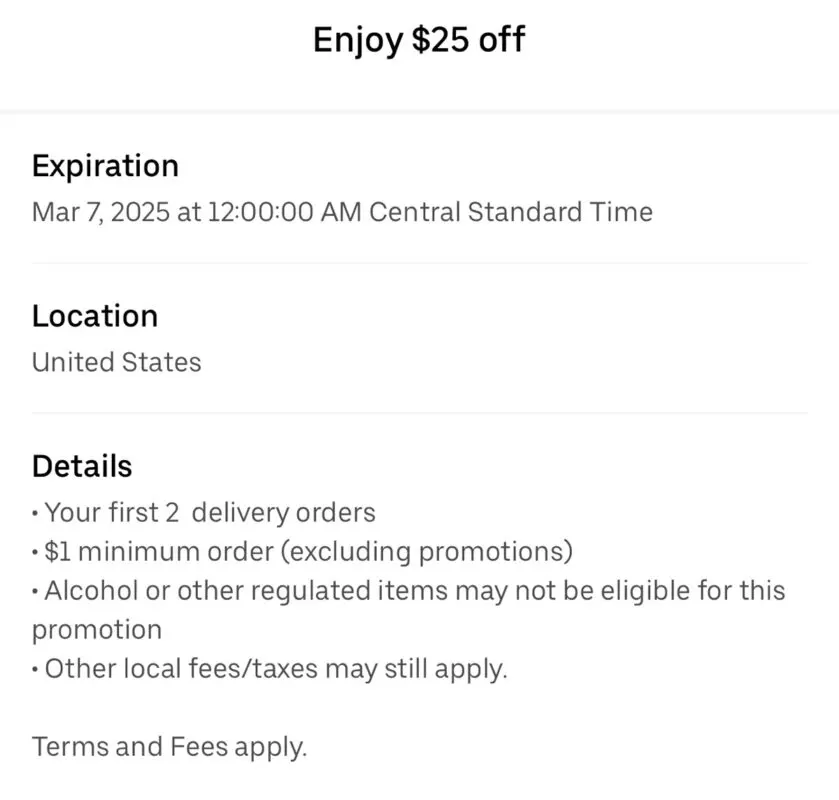Click the Location heading
Screen dimensions: 839x800
[x=95, y=316]
